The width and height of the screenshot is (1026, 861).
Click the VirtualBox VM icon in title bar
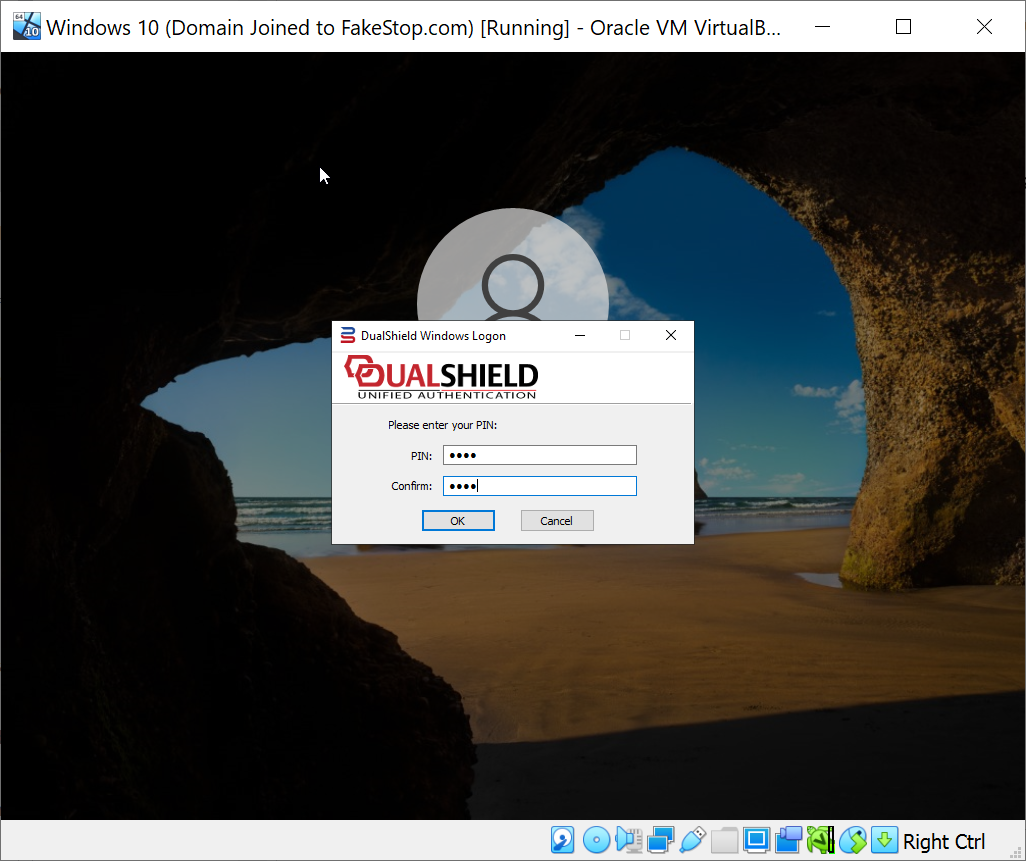point(27,26)
